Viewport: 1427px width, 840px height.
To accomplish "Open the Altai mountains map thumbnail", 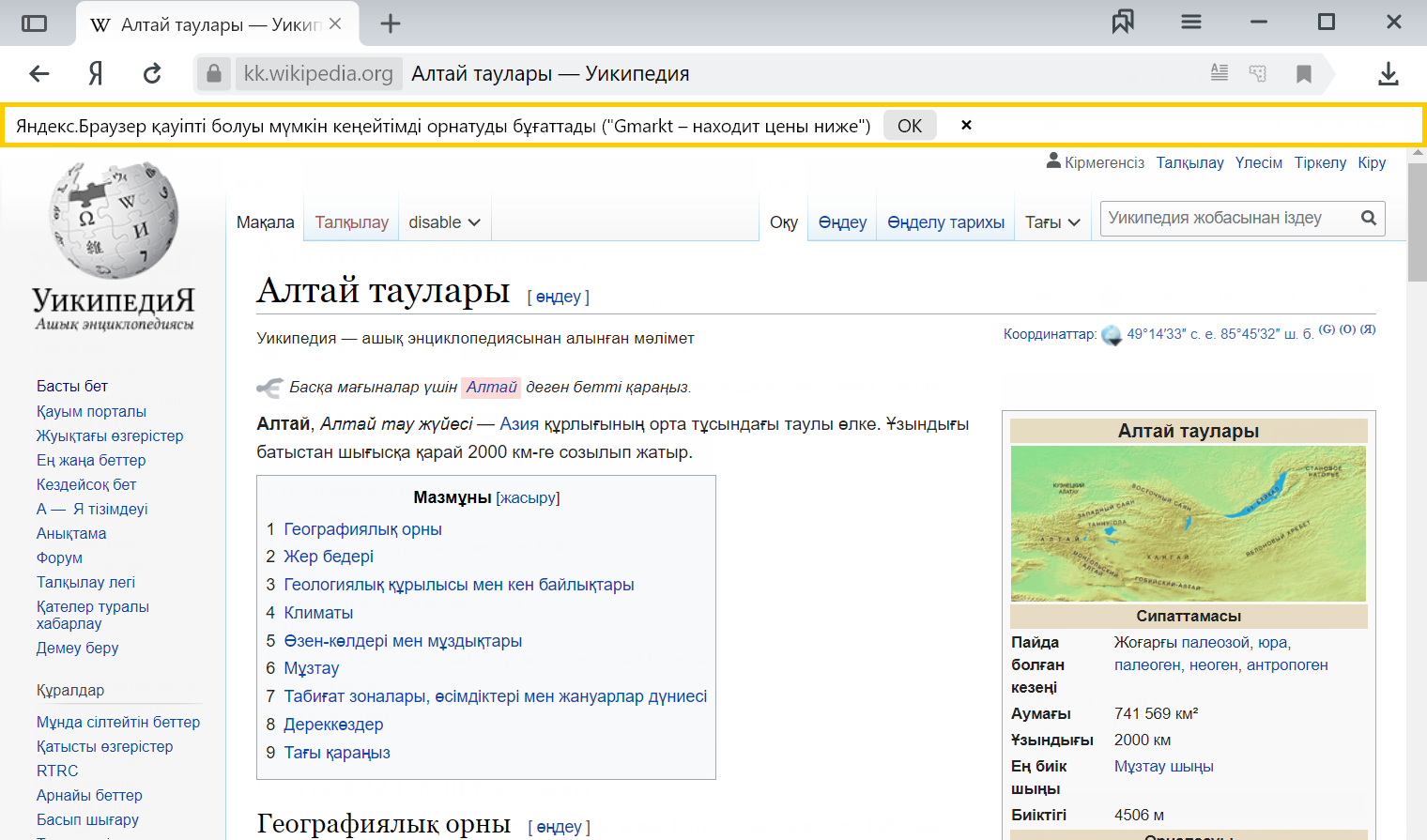I will coord(1189,524).
